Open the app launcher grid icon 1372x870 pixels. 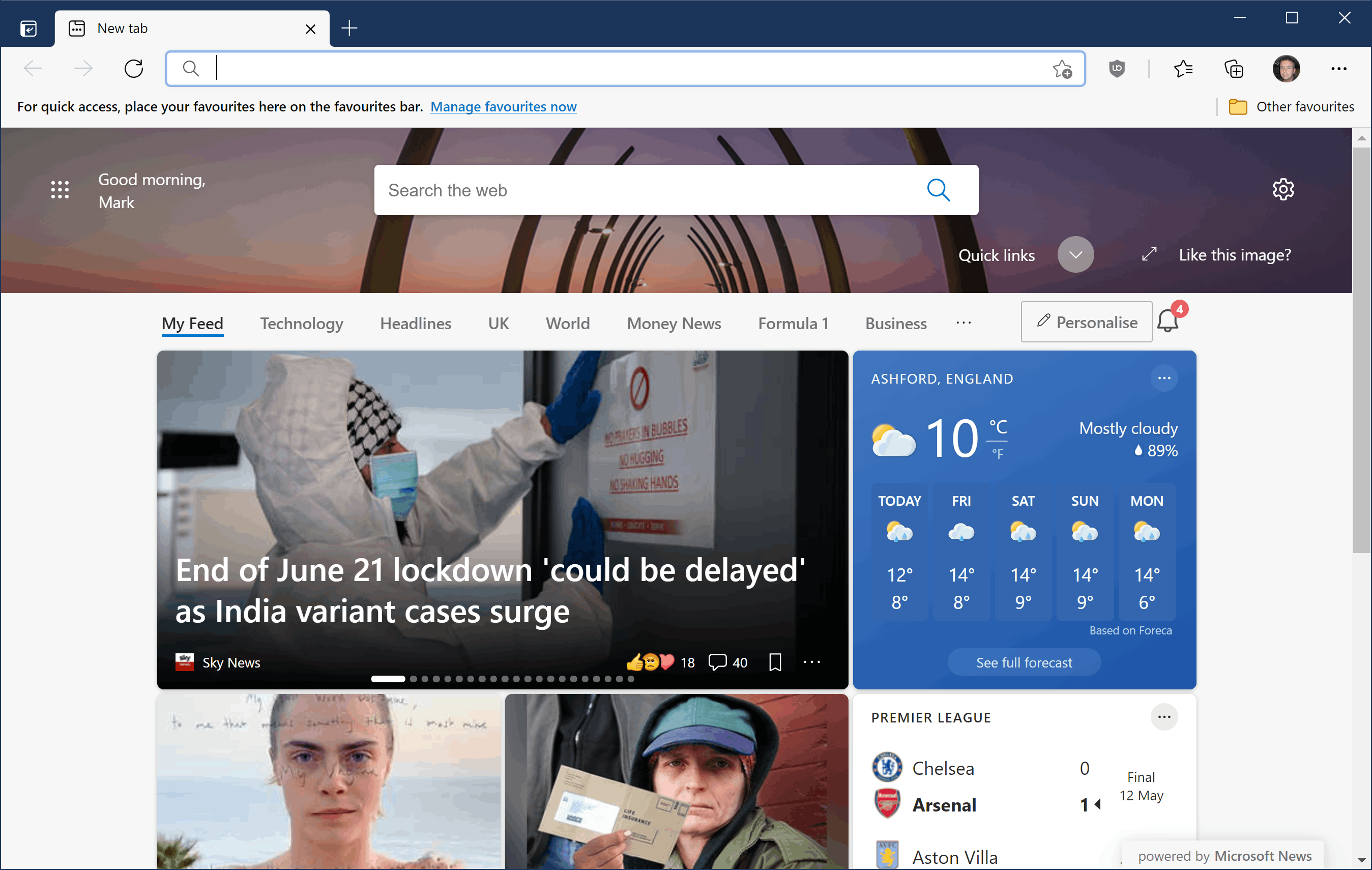click(x=60, y=190)
